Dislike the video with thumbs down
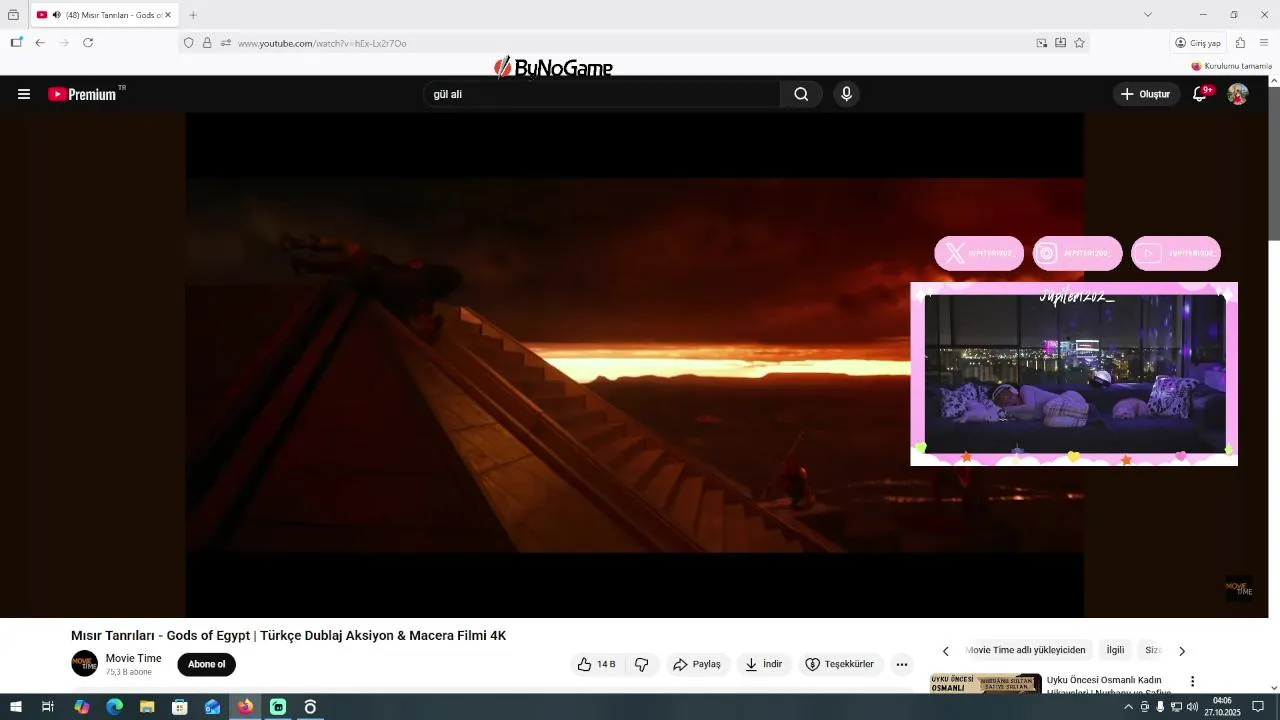 click(x=642, y=664)
